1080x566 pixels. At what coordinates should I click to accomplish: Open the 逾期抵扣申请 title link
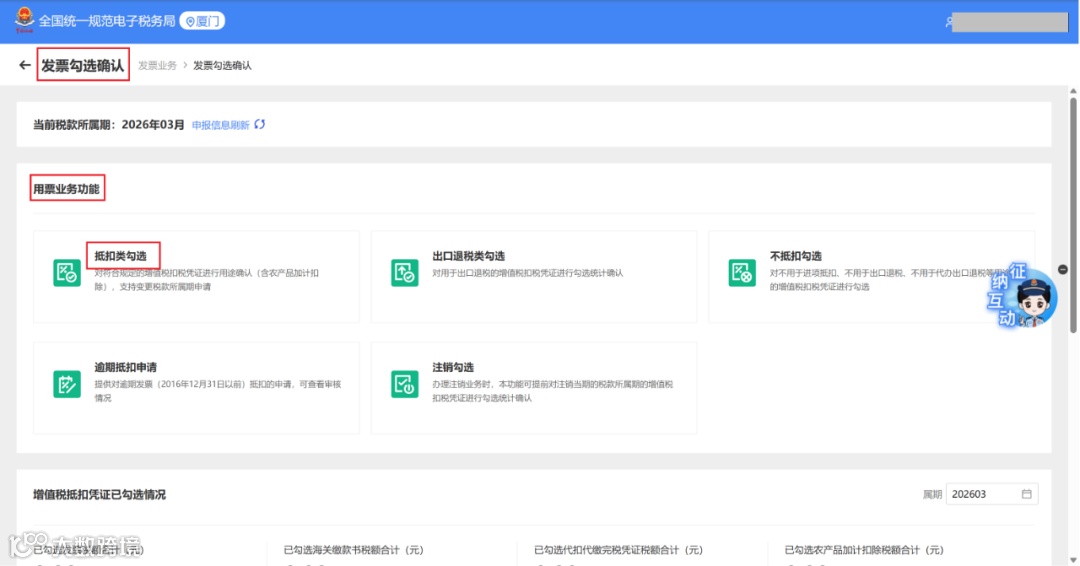(125, 368)
